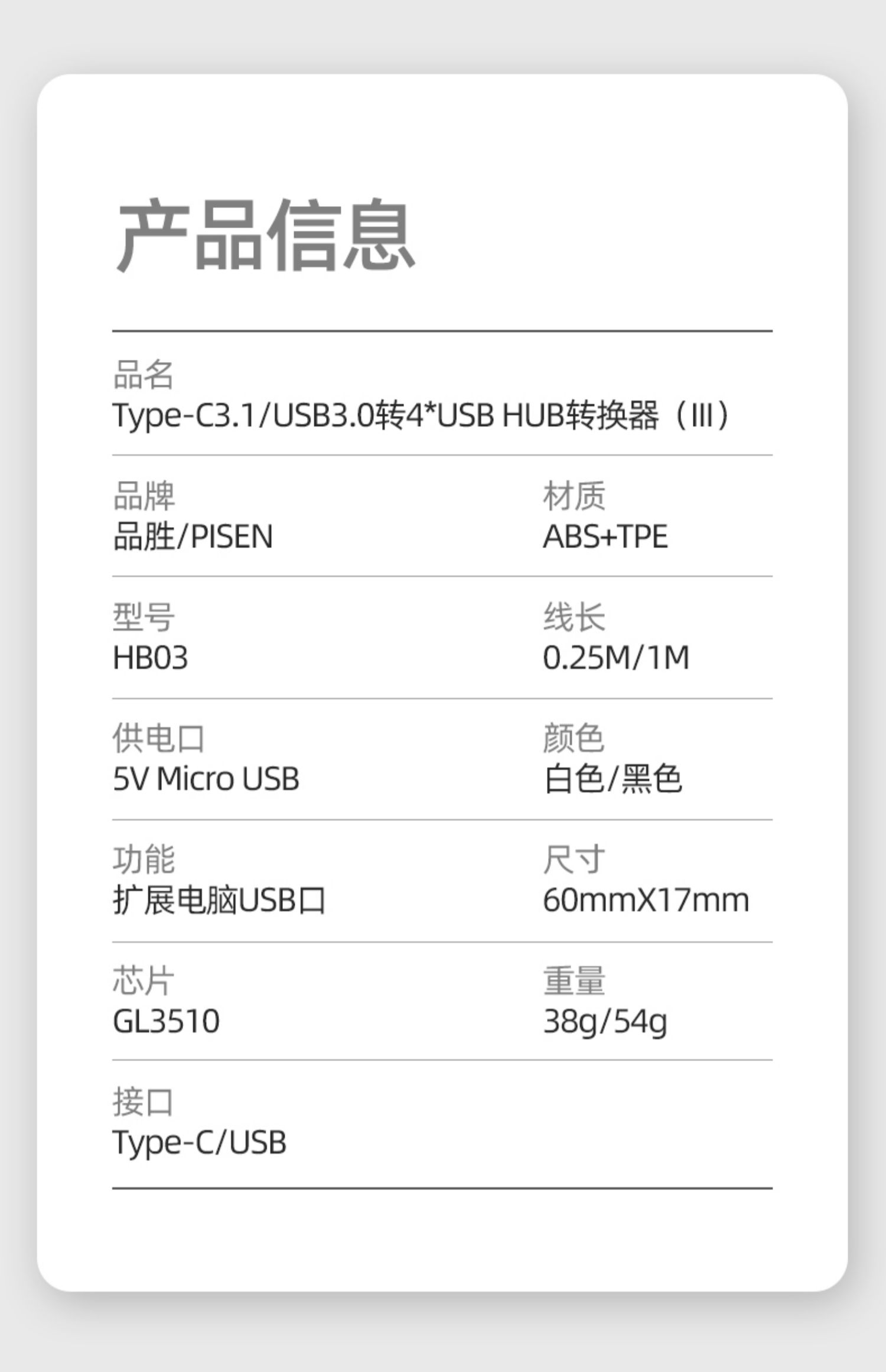The image size is (886, 1372).
Task: Click the power port value 5V Micro USB
Action: tap(206, 779)
